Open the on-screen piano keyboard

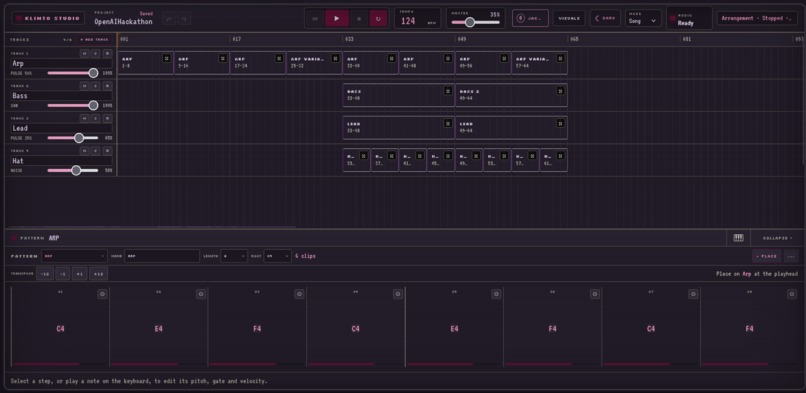pos(738,238)
